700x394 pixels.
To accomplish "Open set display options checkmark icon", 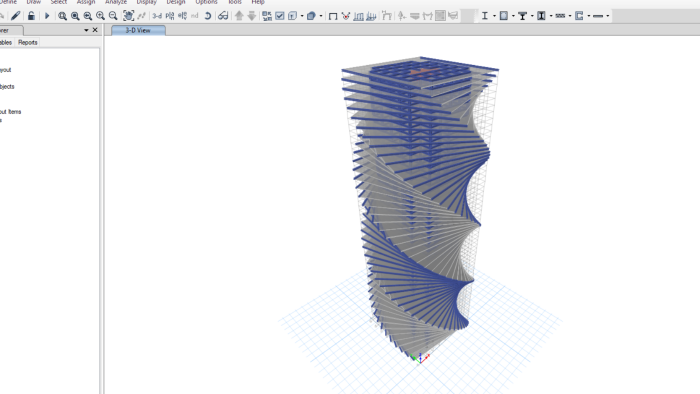I will [x=280, y=16].
